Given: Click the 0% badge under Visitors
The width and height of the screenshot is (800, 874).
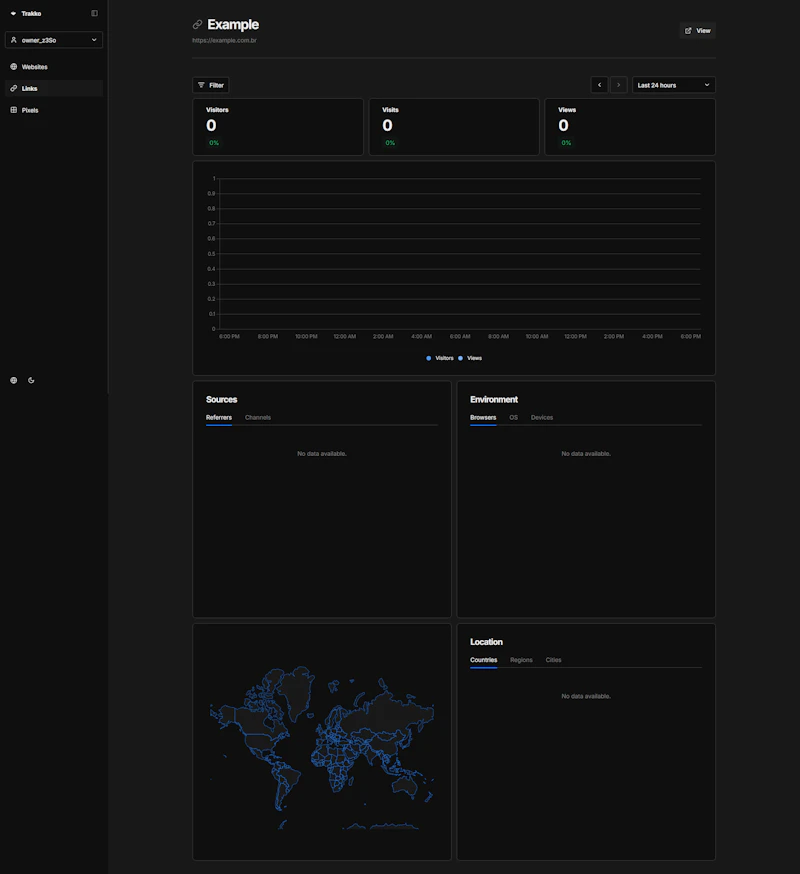Looking at the screenshot, I should (x=214, y=143).
